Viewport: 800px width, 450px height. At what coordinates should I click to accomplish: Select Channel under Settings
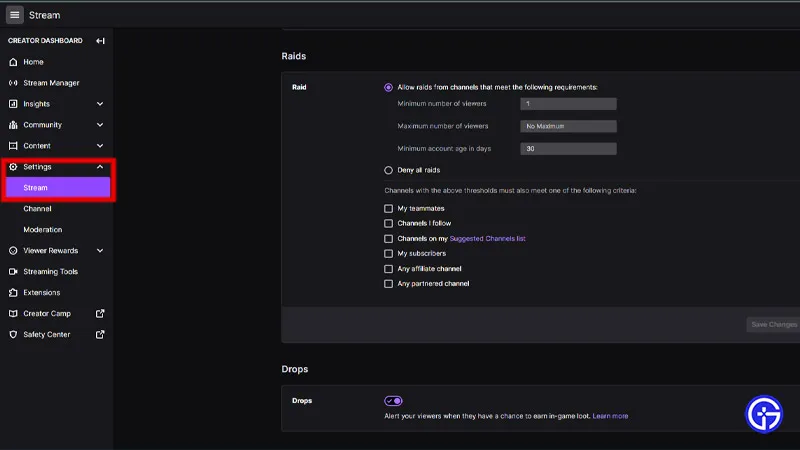tap(37, 209)
